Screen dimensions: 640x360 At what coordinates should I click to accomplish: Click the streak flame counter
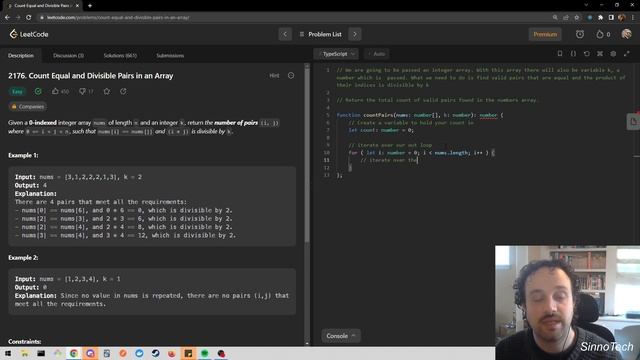click(603, 34)
